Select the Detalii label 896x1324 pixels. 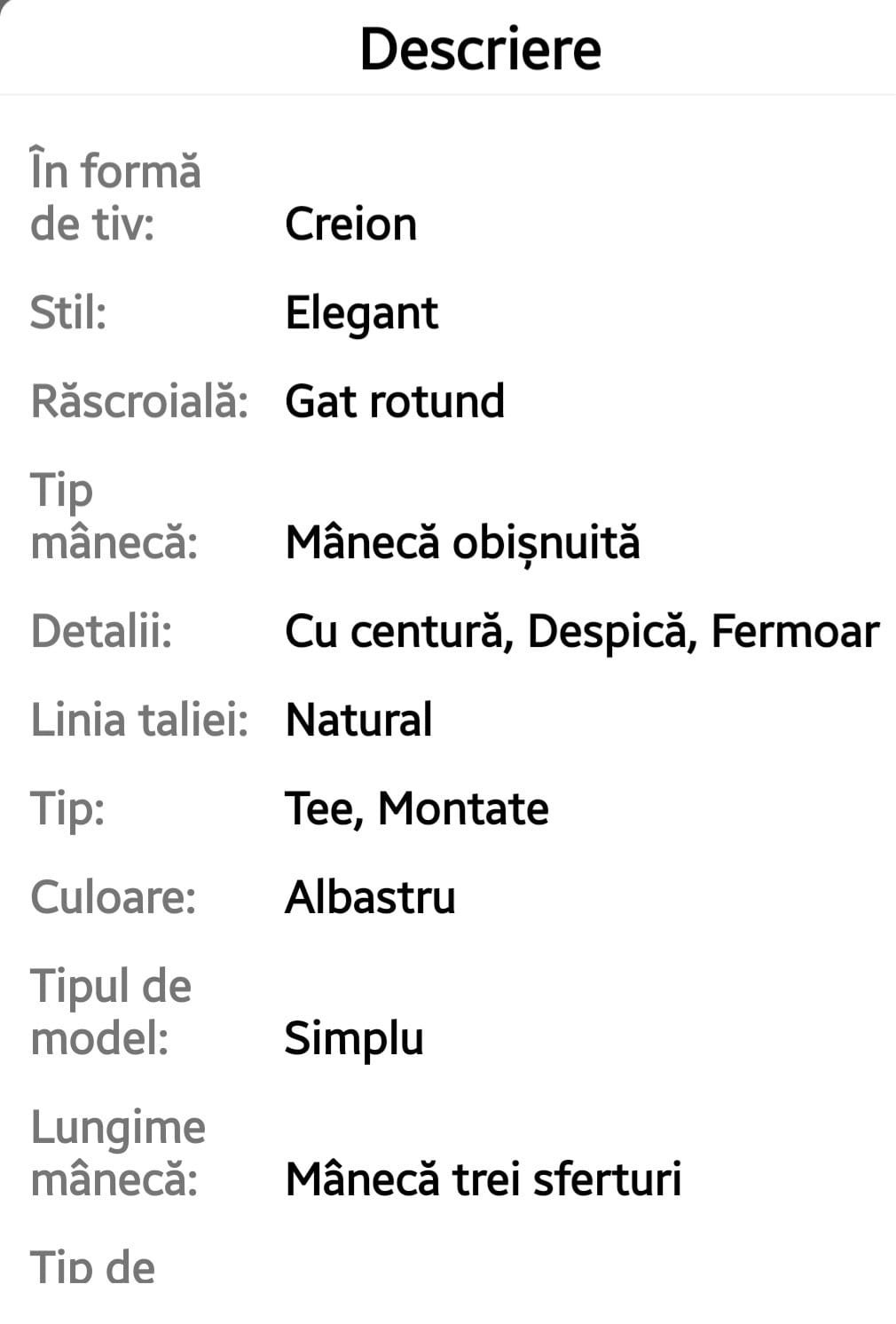point(101,631)
